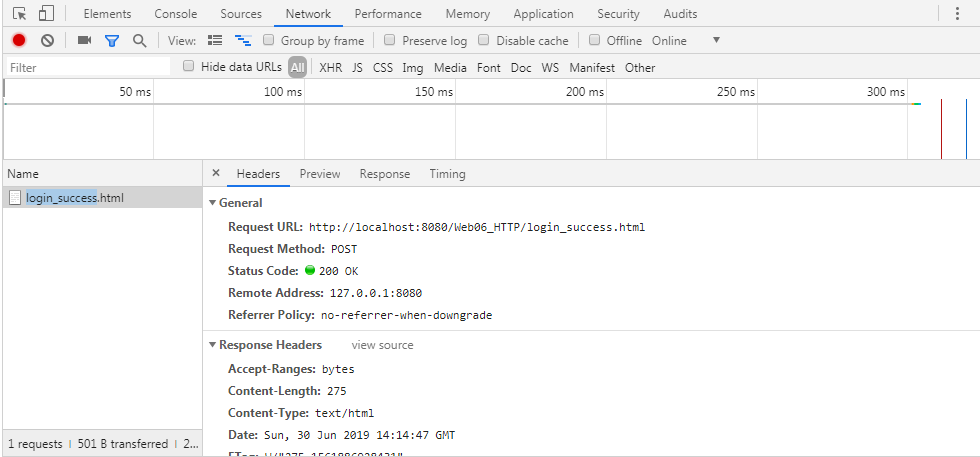Click view source for Response Headers
Viewport: 980px width, 457px height.
[382, 345]
